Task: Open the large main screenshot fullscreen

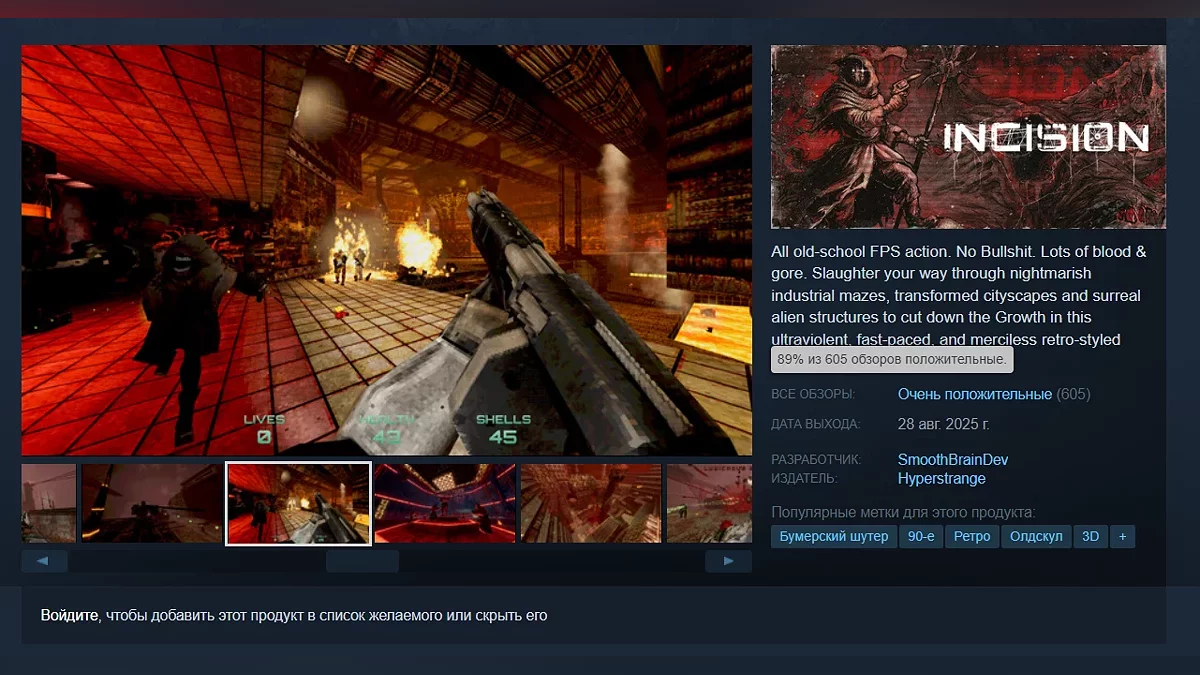Action: pyautogui.click(x=386, y=250)
